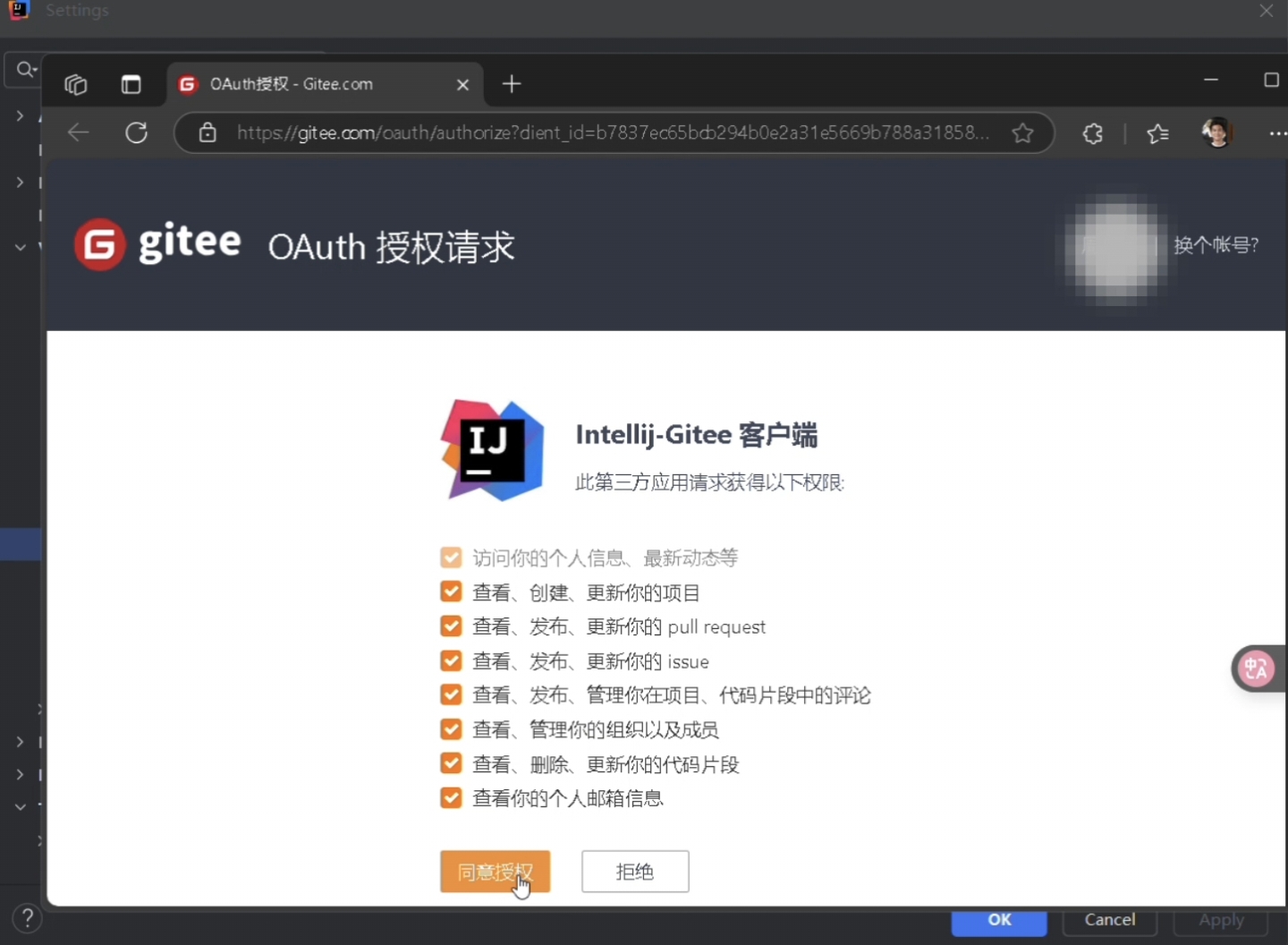The image size is (1288, 945).
Task: Toggle 访问你的个人信息、最新动态等 checkbox
Action: 451,558
